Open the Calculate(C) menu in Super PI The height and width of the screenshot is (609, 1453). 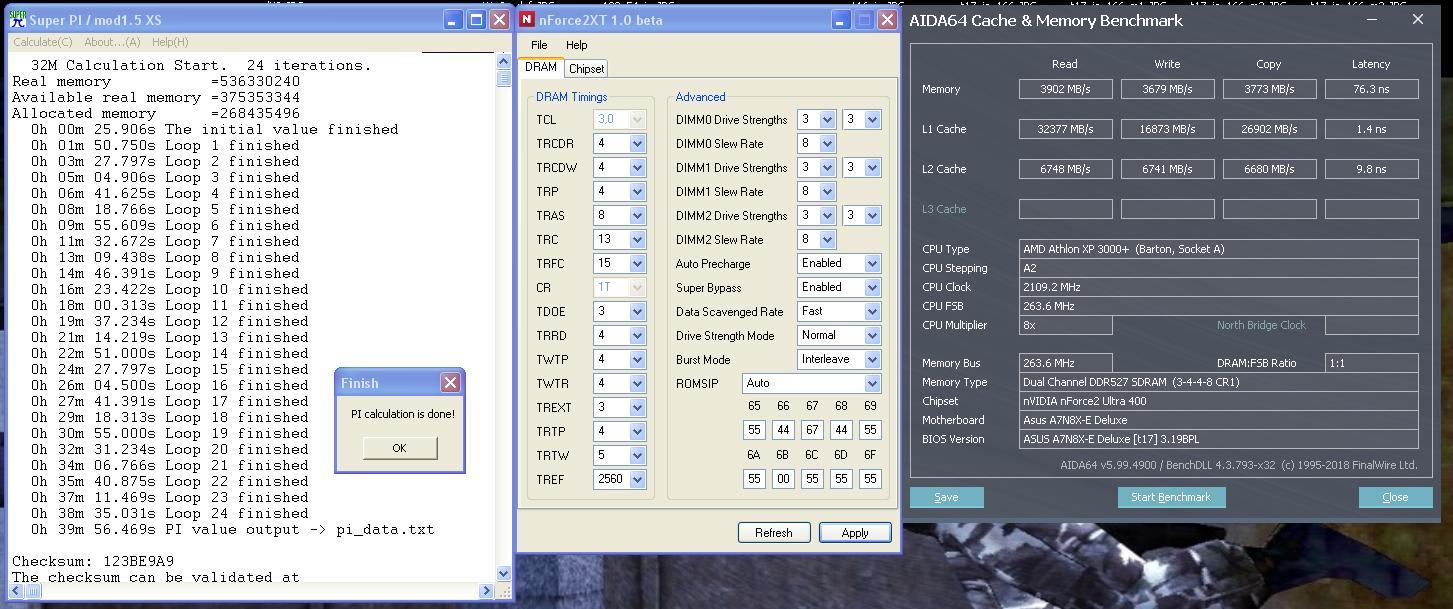pyautogui.click(x=42, y=42)
